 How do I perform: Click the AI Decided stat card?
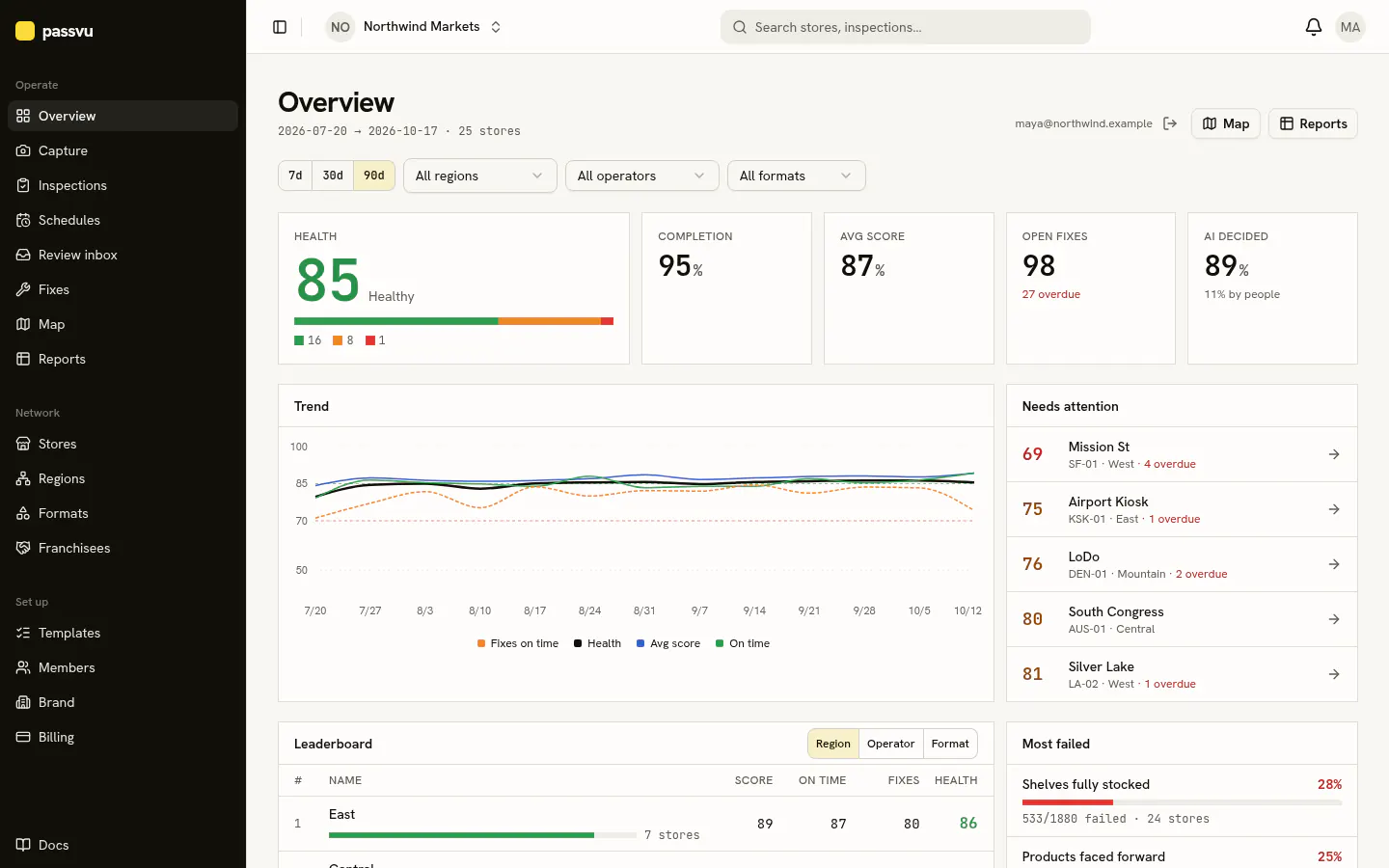click(x=1272, y=288)
